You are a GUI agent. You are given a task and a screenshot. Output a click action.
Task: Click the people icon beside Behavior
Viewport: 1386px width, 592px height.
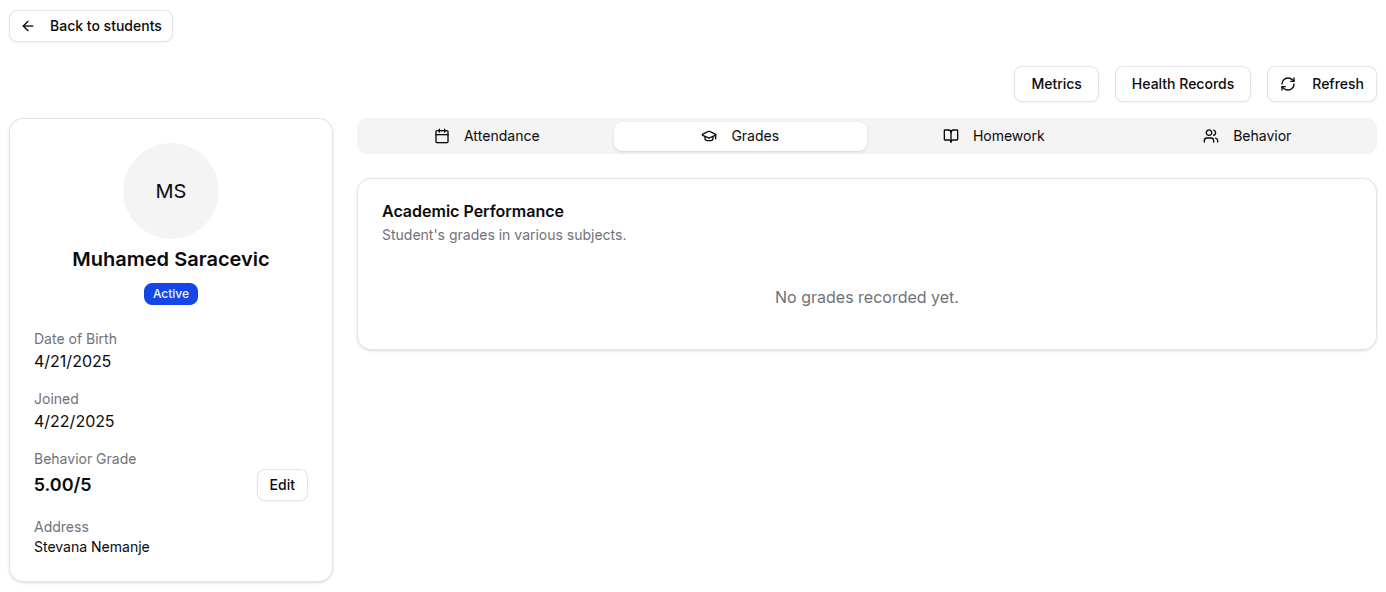(1211, 136)
